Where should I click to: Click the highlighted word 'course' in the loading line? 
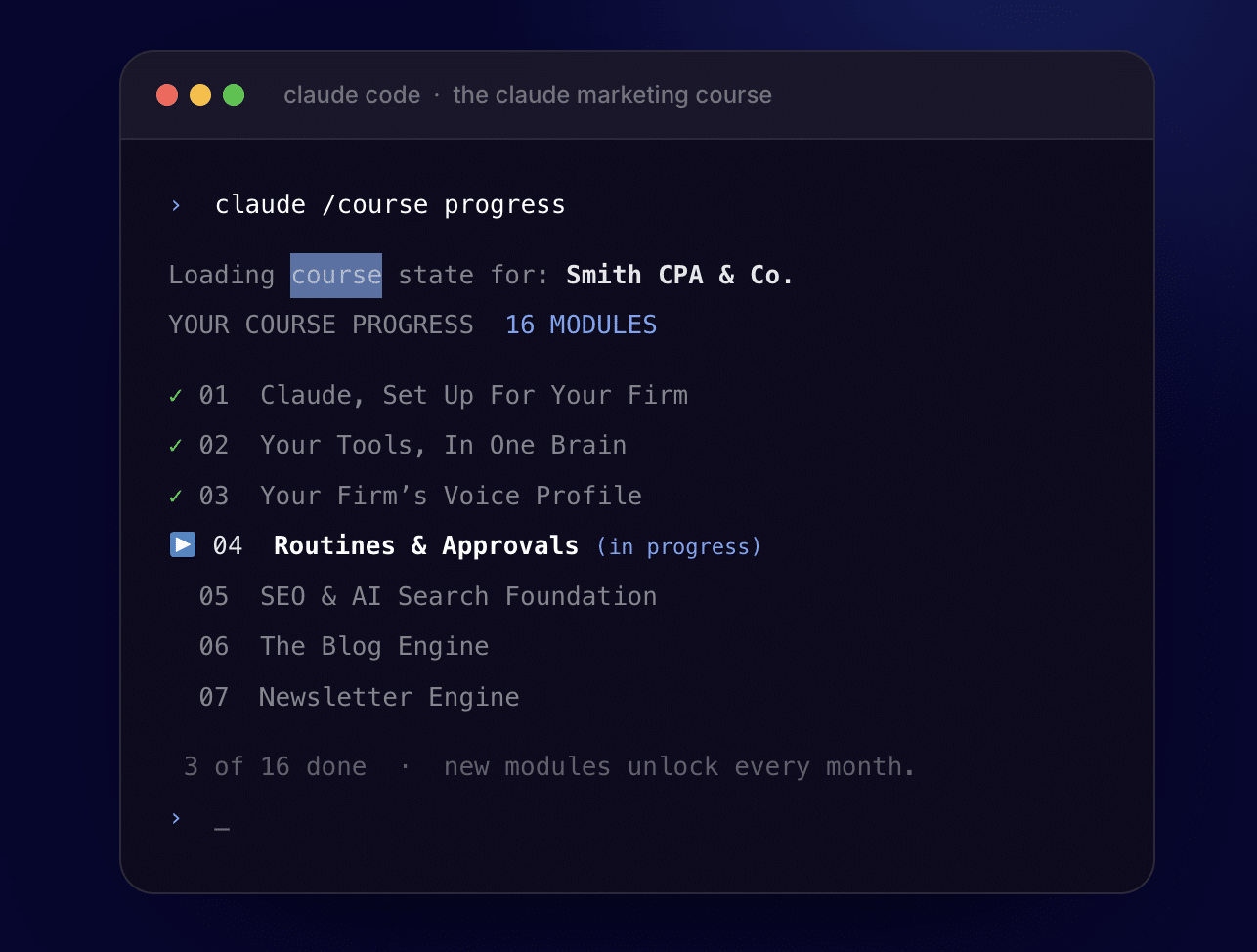(336, 276)
